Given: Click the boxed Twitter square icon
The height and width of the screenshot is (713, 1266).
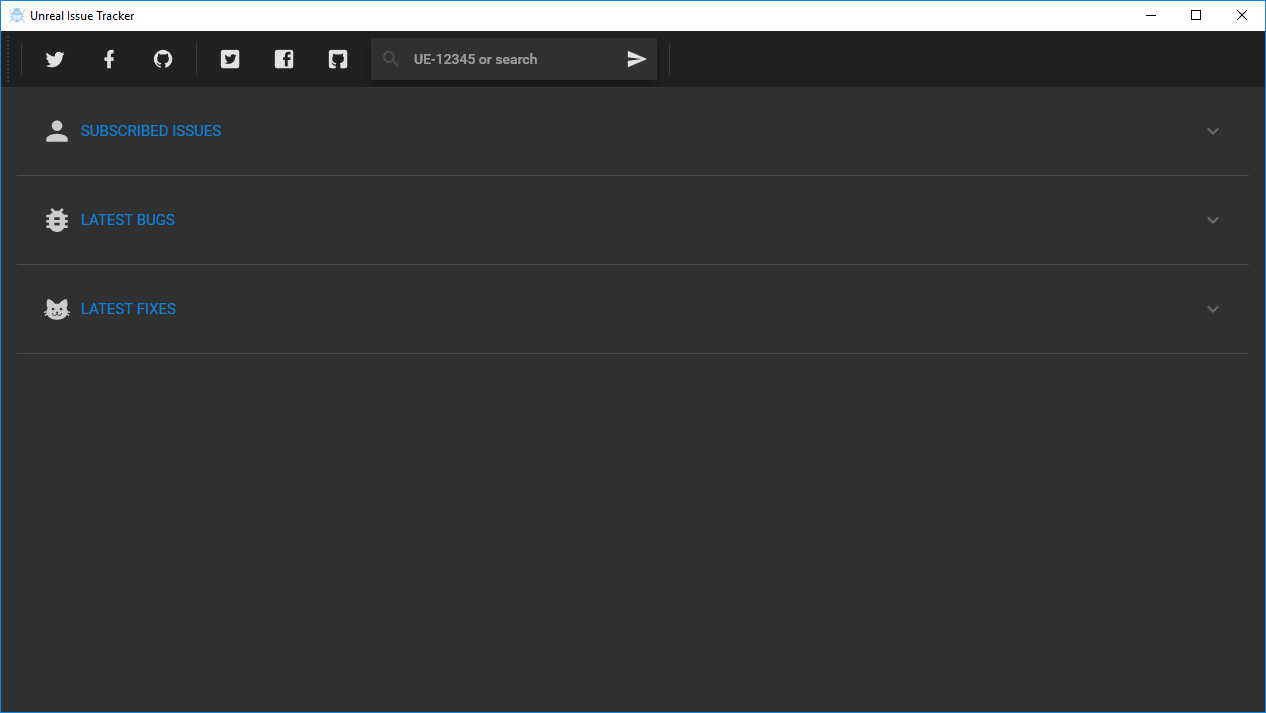Looking at the screenshot, I should click(x=230, y=59).
